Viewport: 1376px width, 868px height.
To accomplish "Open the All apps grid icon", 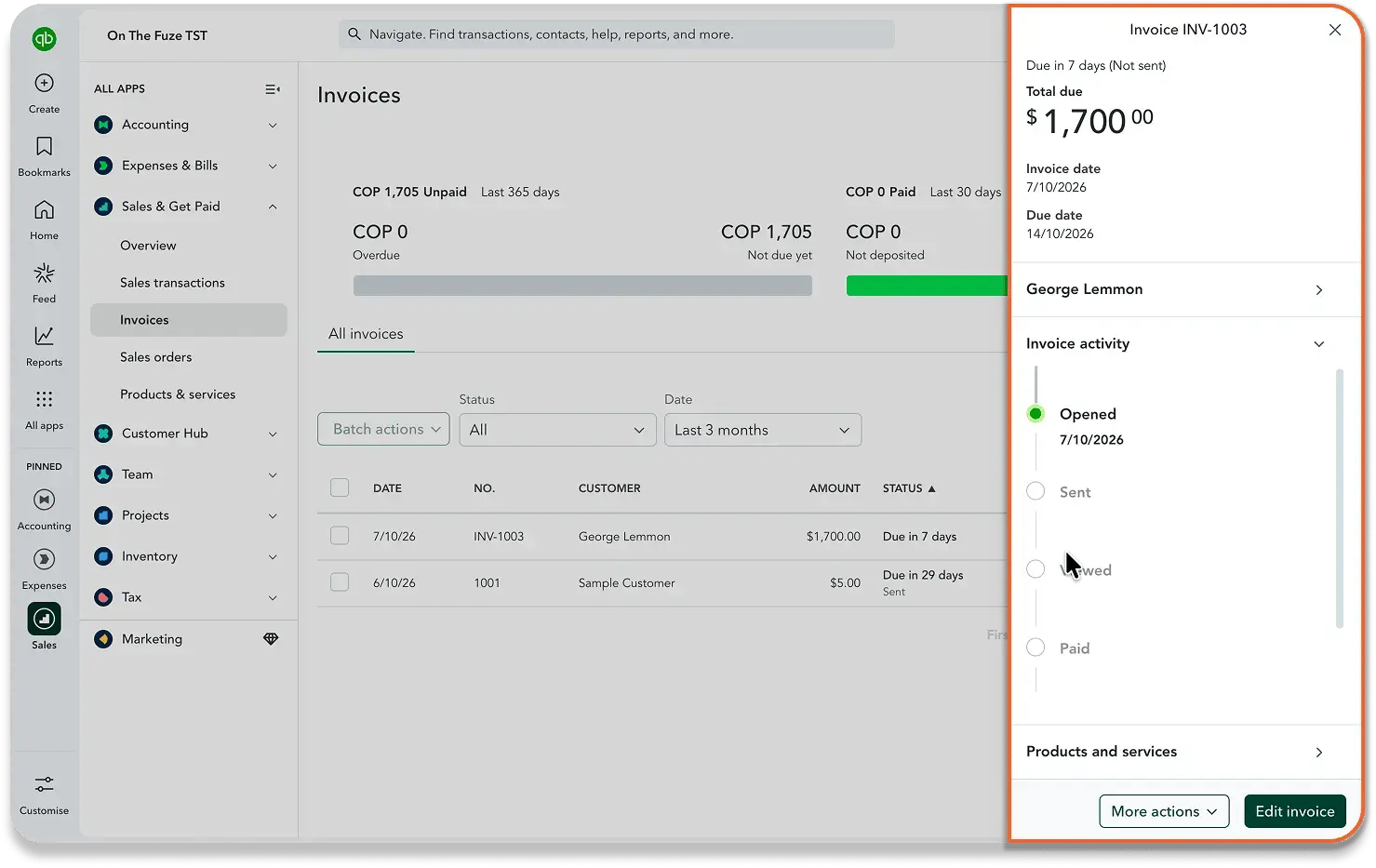I will (x=44, y=399).
